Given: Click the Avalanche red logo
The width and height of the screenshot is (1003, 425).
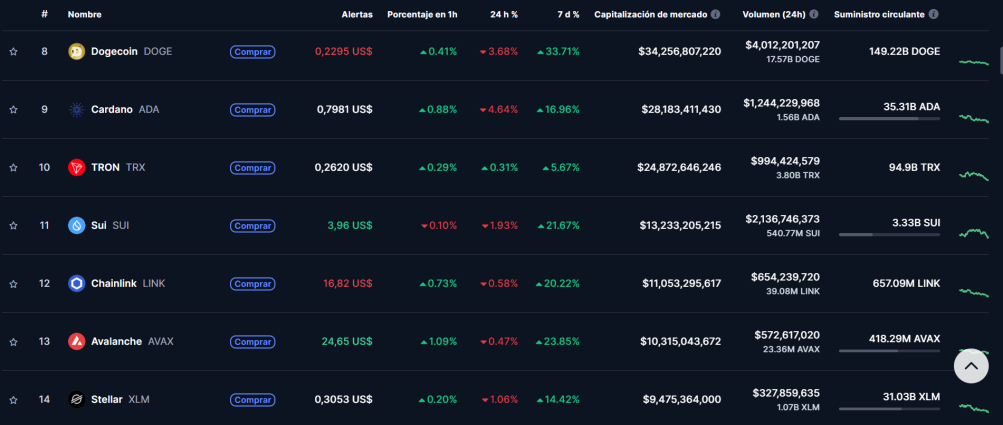Looking at the screenshot, I should pyautogui.click(x=77, y=342).
